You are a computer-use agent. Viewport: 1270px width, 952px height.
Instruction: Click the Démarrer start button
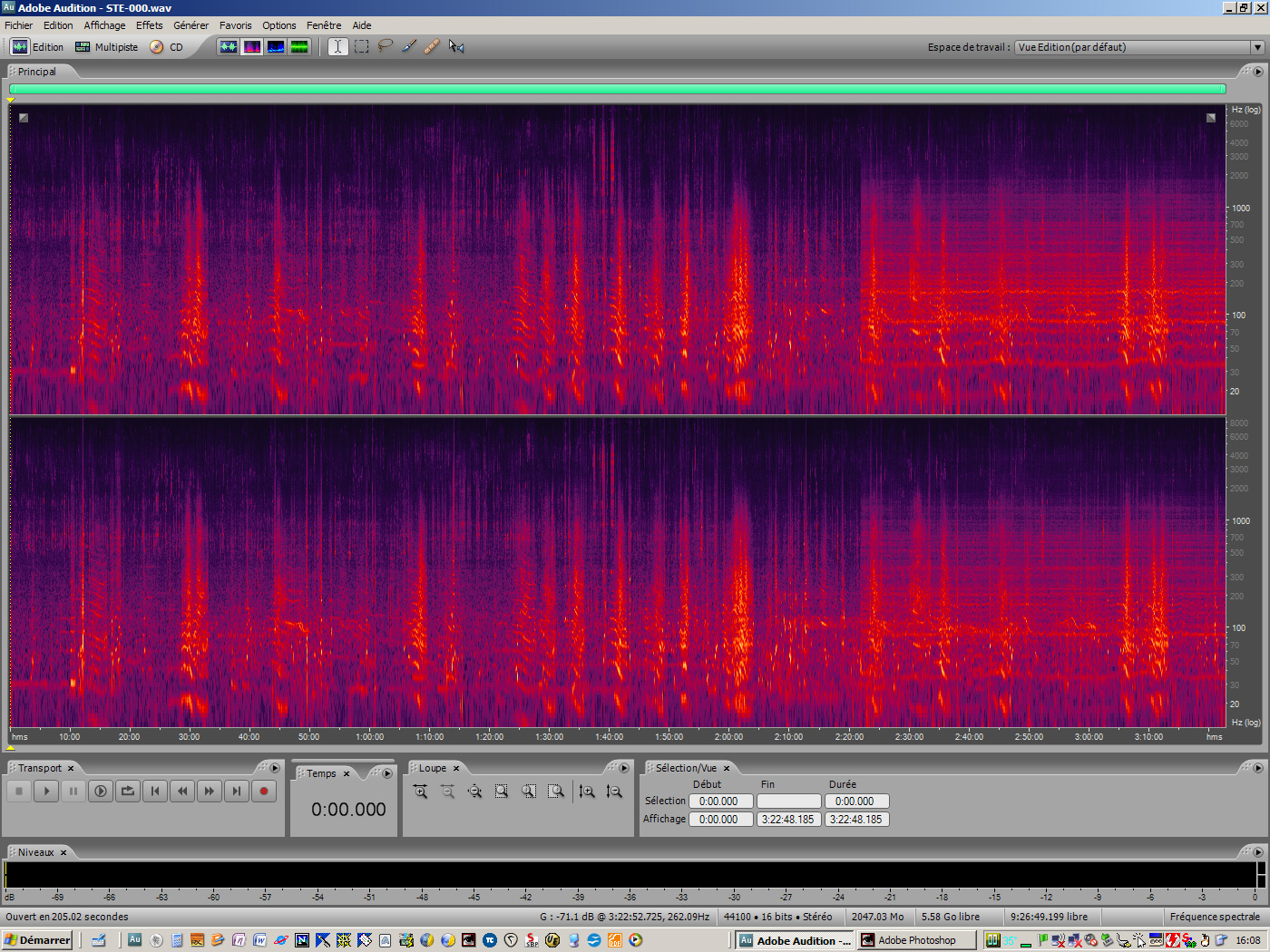click(x=37, y=940)
